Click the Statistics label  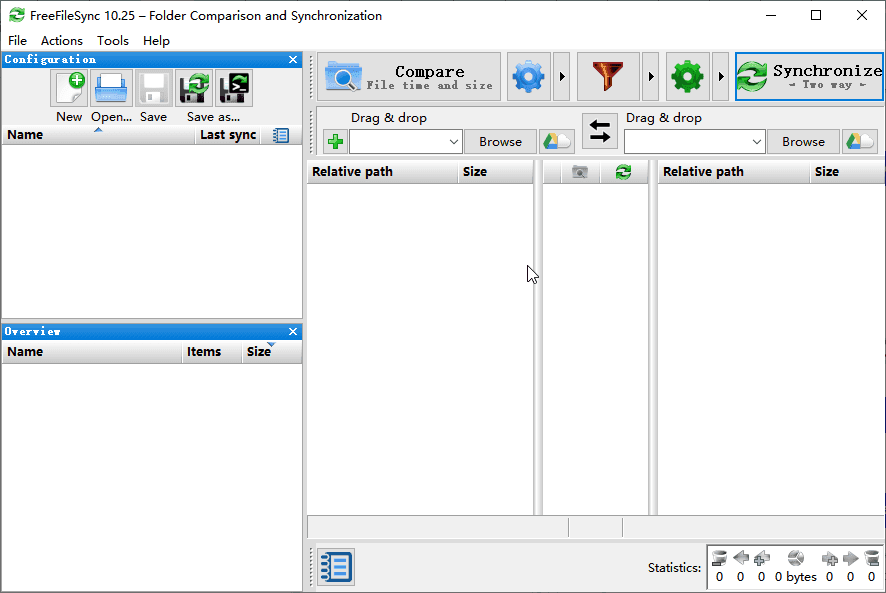[674, 568]
